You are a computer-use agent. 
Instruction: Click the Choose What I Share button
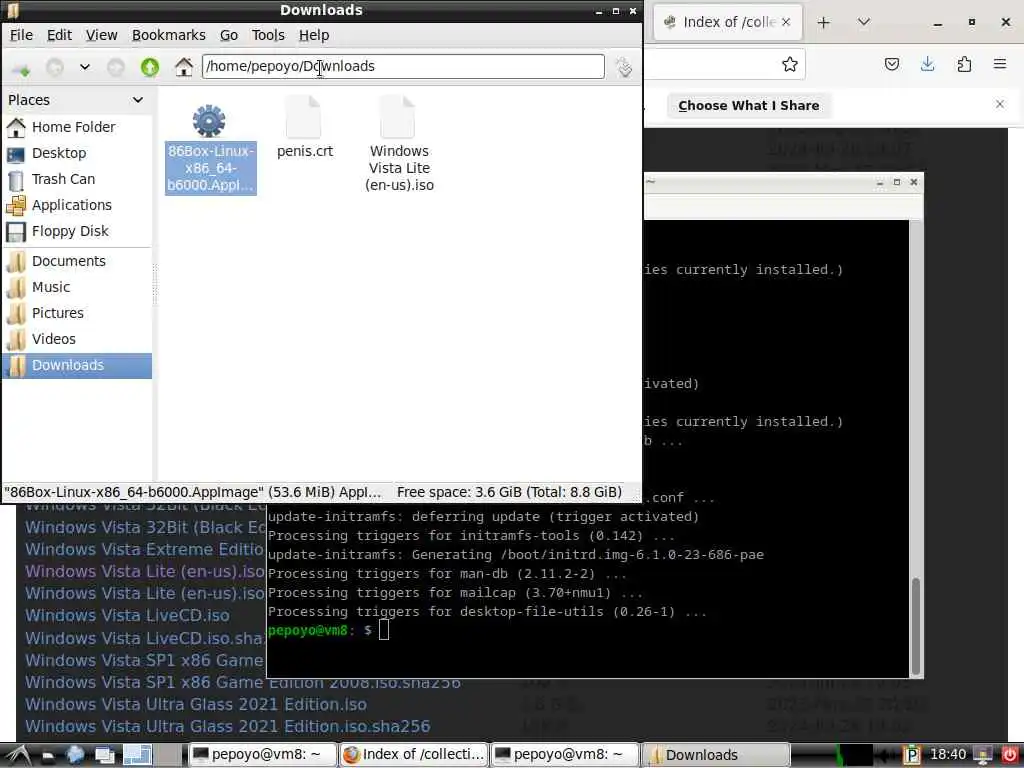(748, 106)
